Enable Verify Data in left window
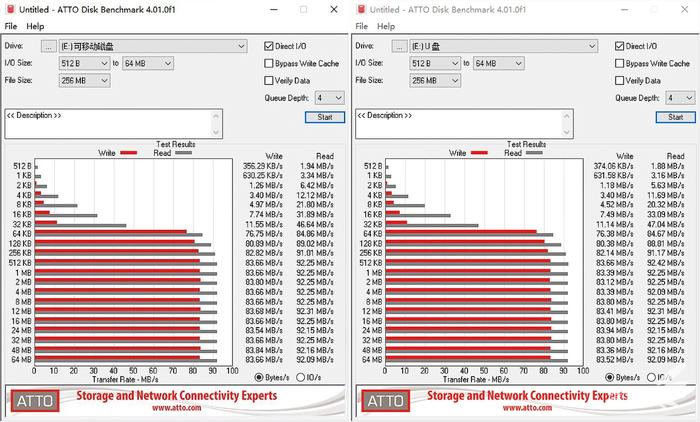Viewport: 700px width, 422px height. [269, 80]
